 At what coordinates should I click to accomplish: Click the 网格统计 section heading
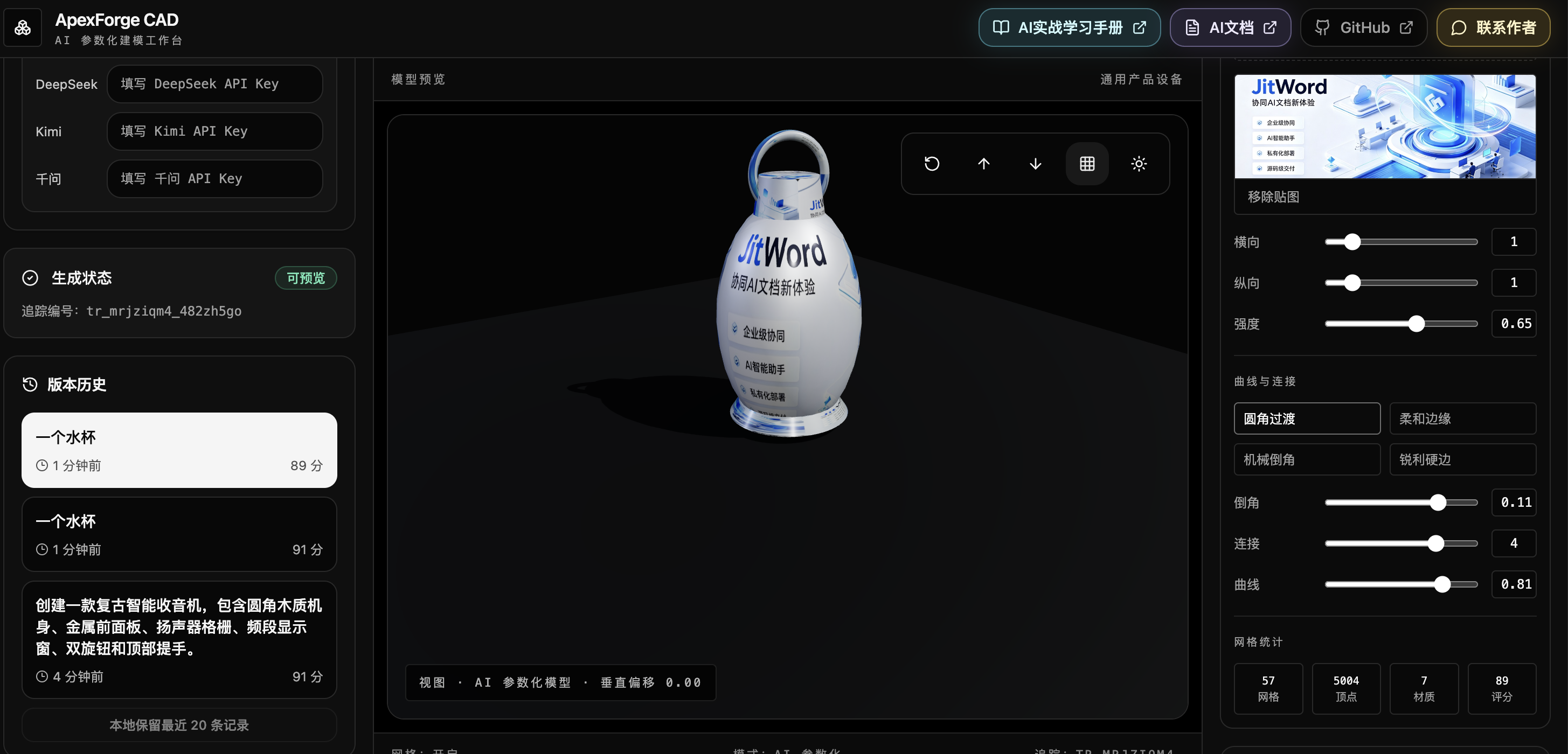(1258, 641)
